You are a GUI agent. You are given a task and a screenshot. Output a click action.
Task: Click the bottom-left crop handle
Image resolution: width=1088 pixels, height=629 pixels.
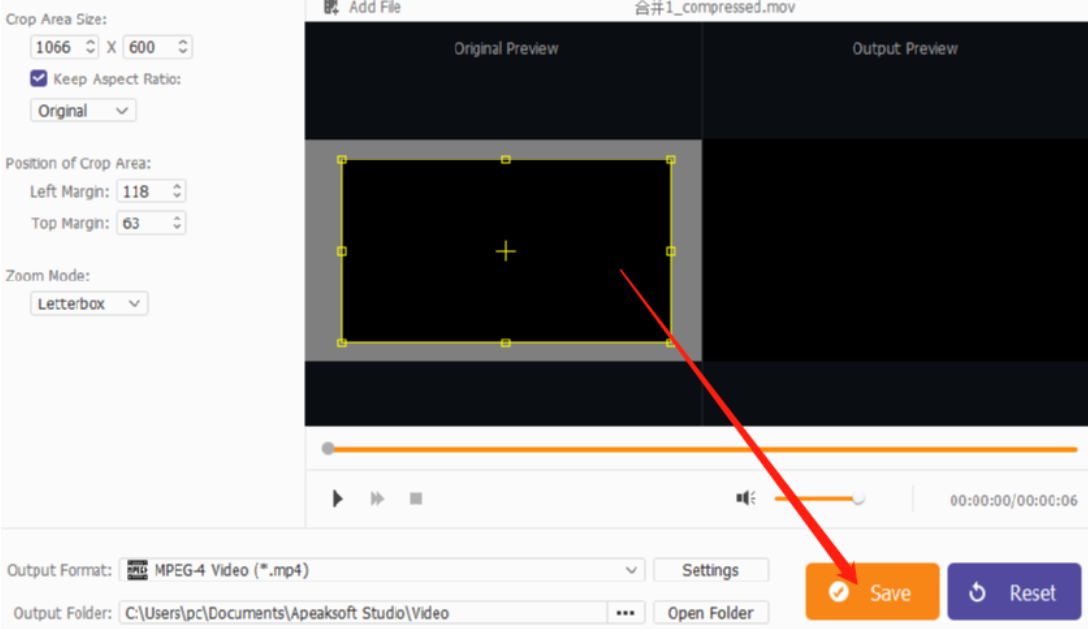click(341, 343)
